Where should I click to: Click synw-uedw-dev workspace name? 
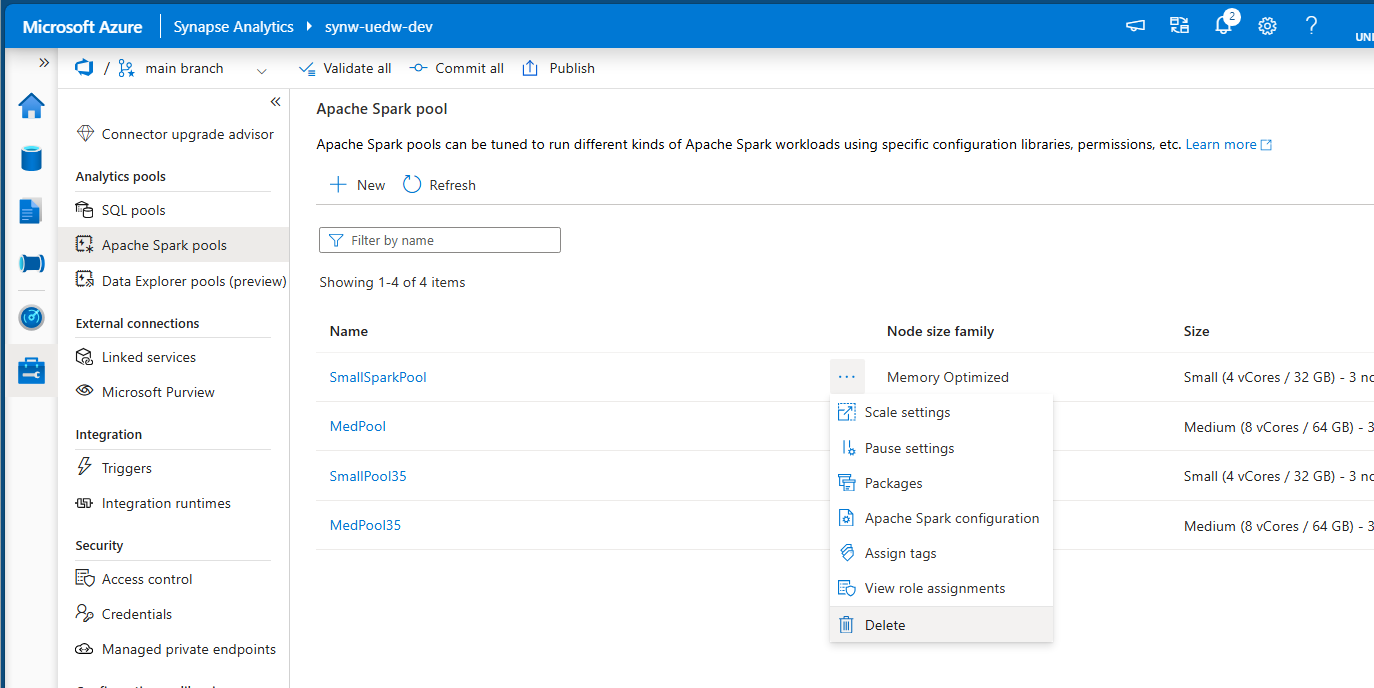tap(379, 27)
